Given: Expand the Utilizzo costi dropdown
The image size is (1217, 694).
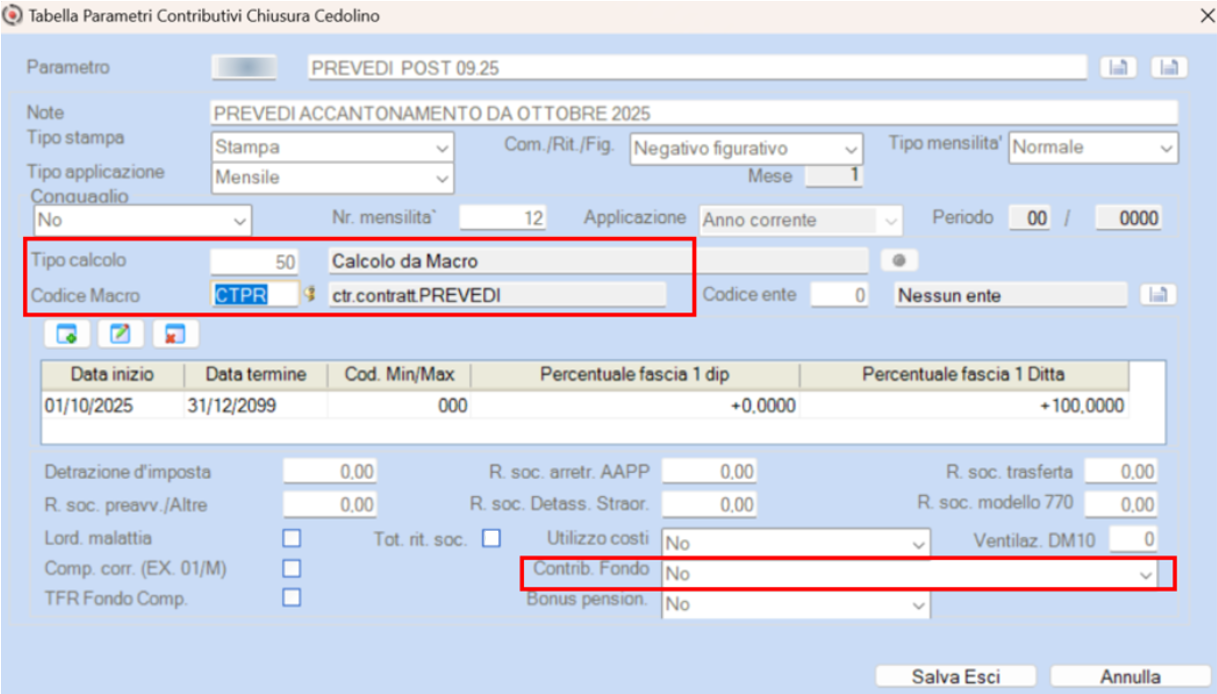Looking at the screenshot, I should (x=796, y=543).
